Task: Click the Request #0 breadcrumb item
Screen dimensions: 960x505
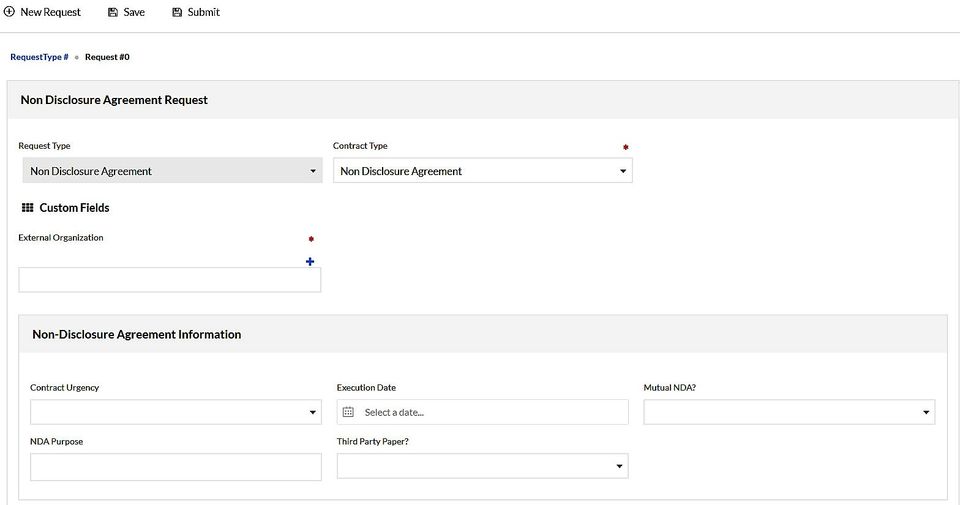Action: click(x=107, y=57)
